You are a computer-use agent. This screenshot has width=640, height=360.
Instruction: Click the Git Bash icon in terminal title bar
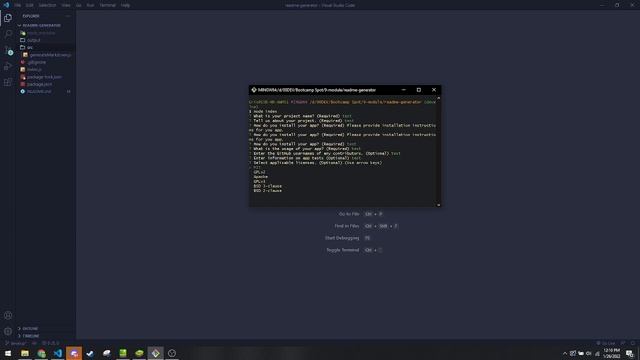254,90
